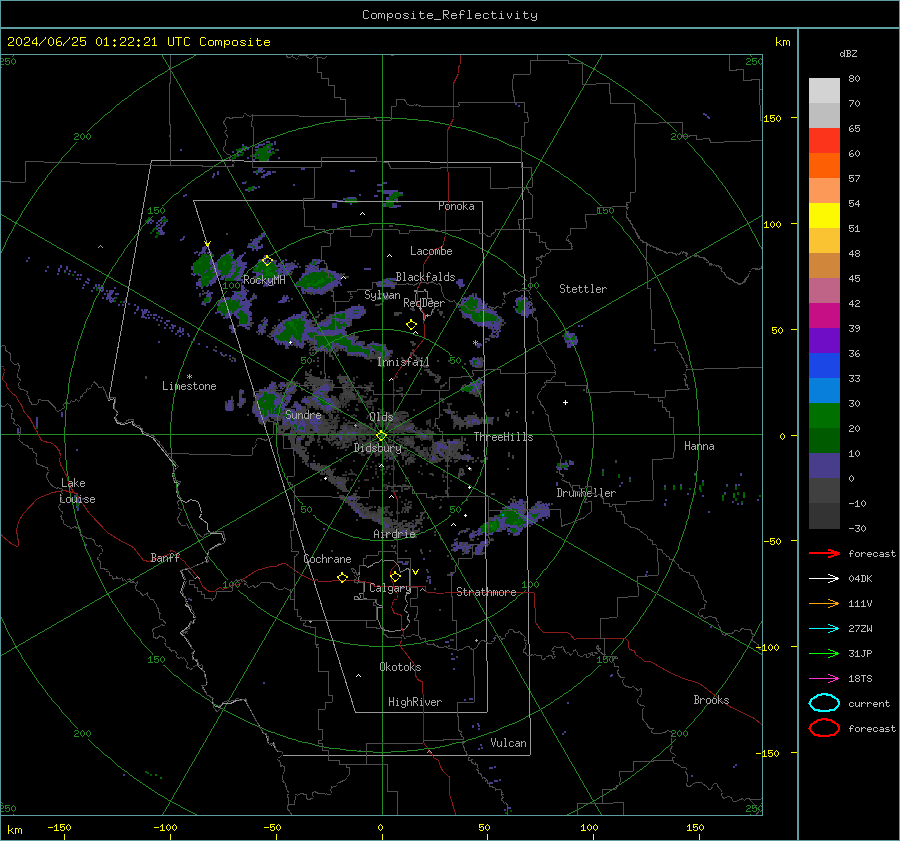This screenshot has width=900, height=841.
Task: Click the cyan current ellipse symbol
Action: 824,703
